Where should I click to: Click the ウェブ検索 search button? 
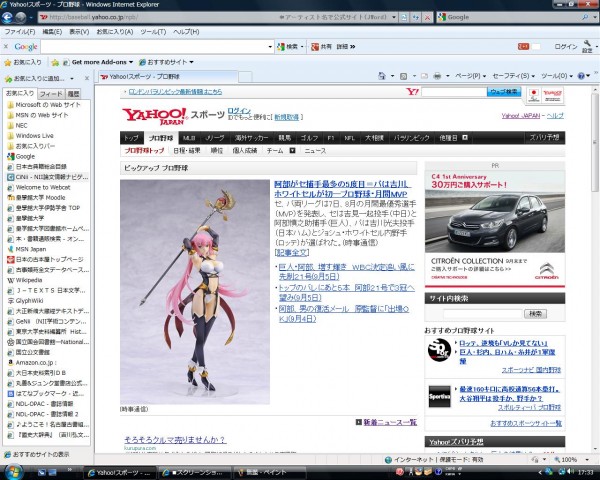point(504,92)
